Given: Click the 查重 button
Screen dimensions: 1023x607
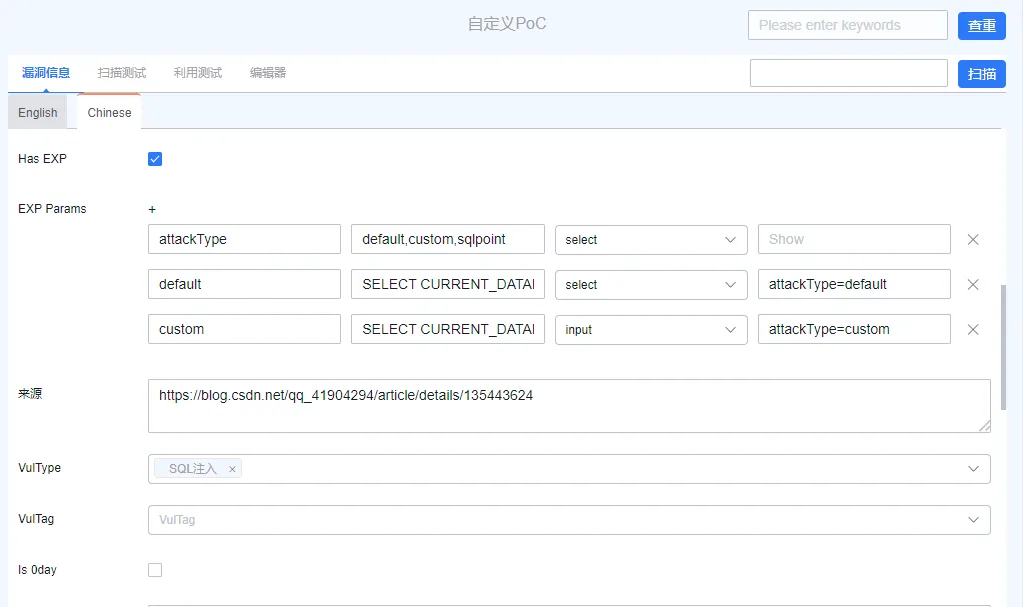Looking at the screenshot, I should click(981, 25).
